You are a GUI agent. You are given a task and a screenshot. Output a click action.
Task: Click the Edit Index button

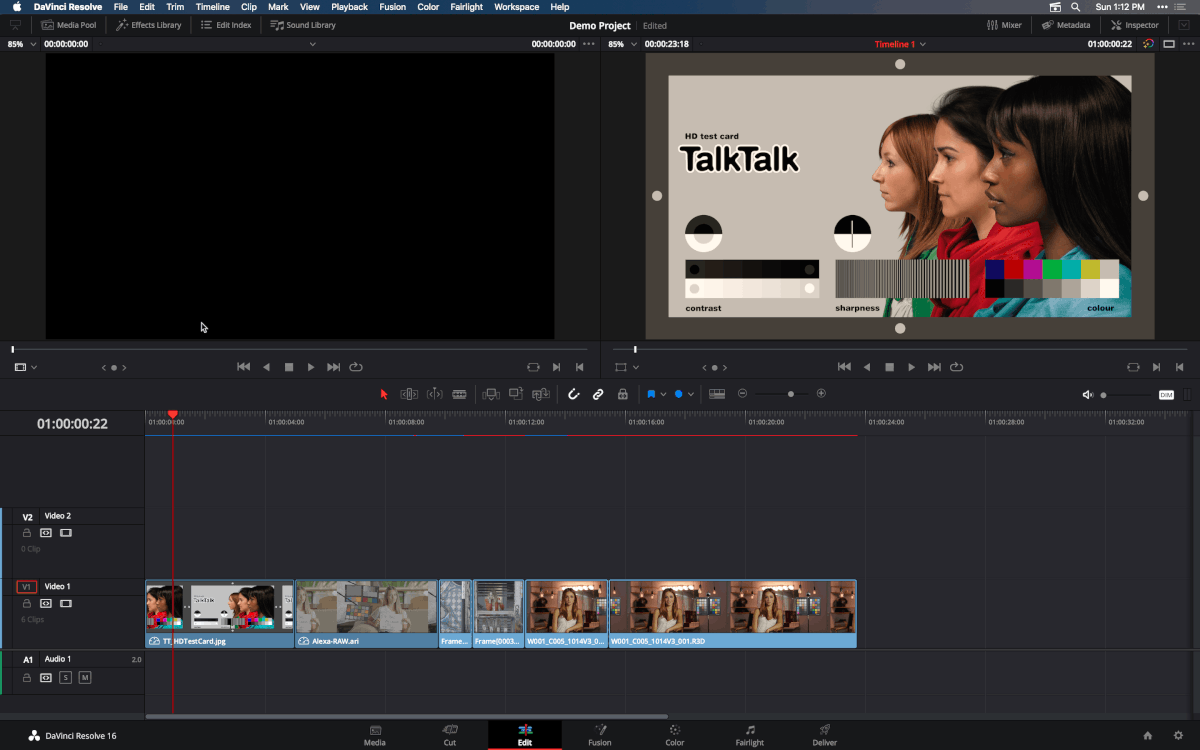point(225,25)
